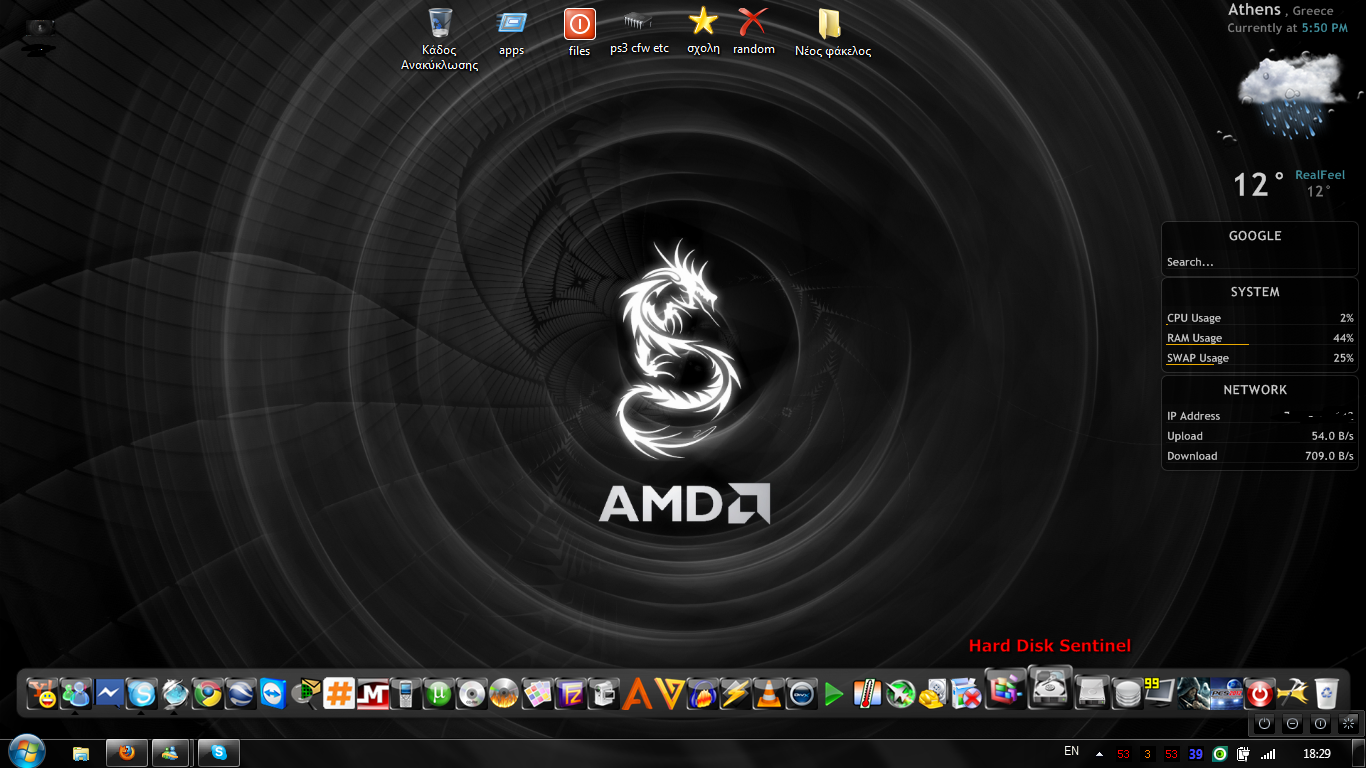
Task: Click the 12° temperature reading
Action: point(1258,185)
